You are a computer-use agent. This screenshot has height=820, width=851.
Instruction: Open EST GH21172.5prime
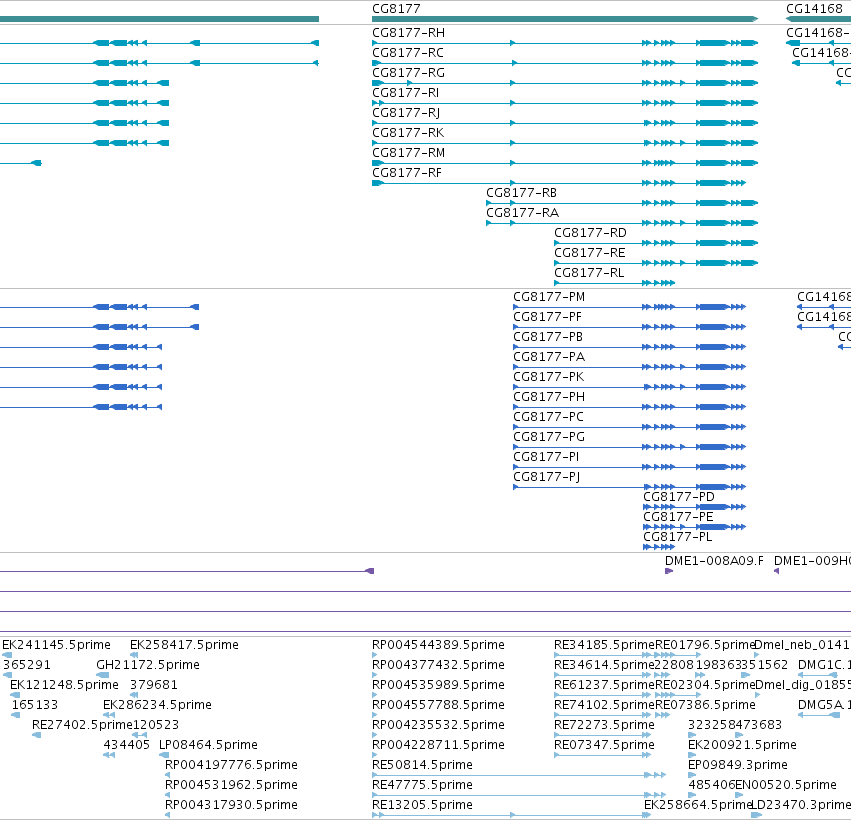[x=148, y=665]
